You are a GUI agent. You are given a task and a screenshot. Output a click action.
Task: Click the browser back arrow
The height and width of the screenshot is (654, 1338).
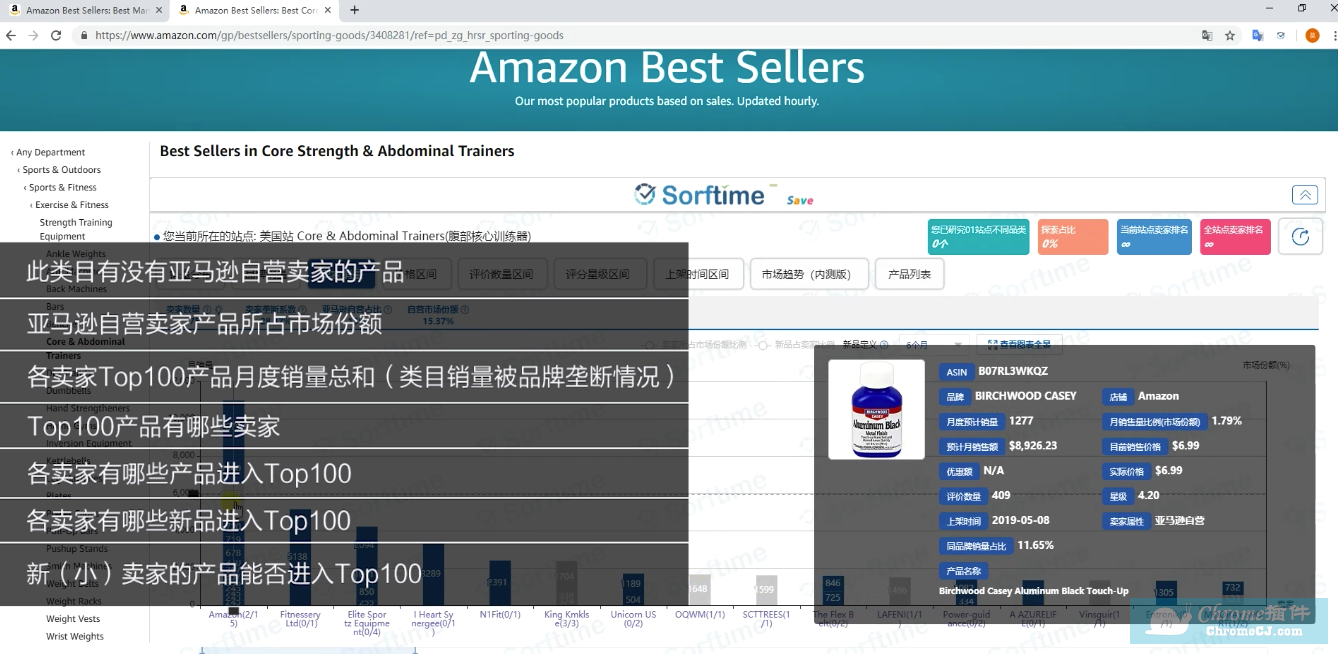click(11, 34)
